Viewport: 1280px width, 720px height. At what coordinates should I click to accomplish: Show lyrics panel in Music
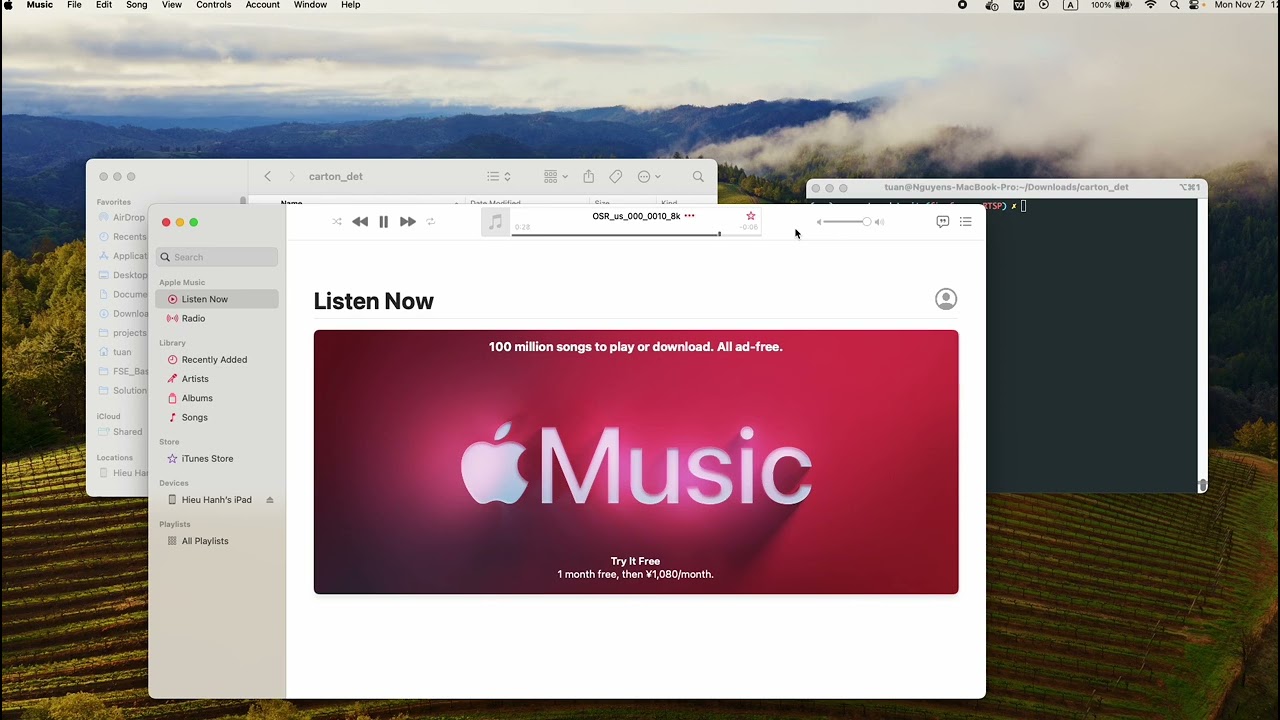pyautogui.click(x=942, y=222)
